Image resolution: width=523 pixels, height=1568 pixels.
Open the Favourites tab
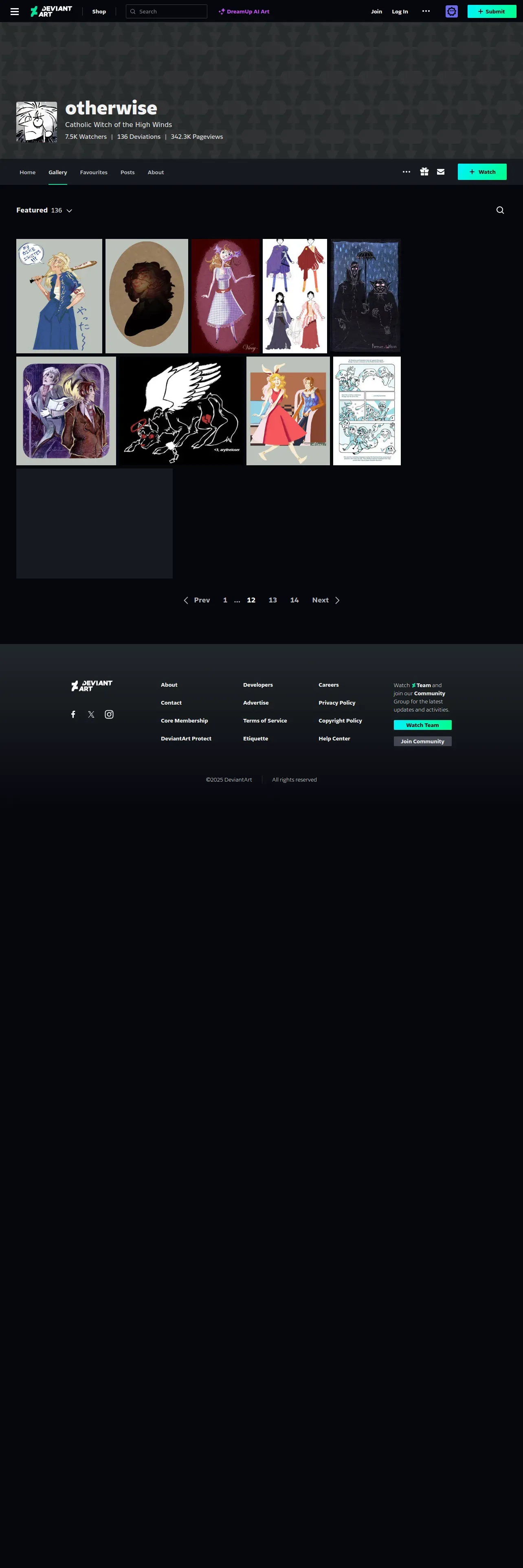(x=94, y=173)
